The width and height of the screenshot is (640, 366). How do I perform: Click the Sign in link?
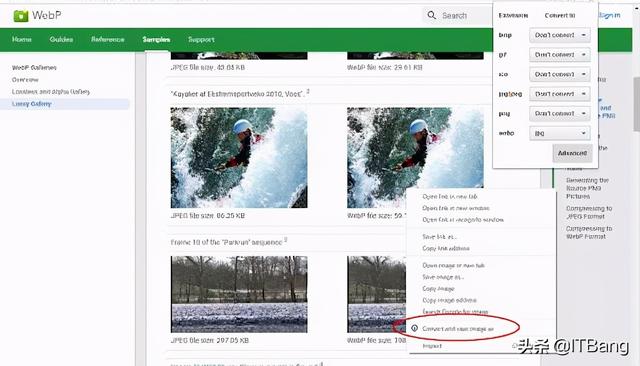pyautogui.click(x=609, y=16)
